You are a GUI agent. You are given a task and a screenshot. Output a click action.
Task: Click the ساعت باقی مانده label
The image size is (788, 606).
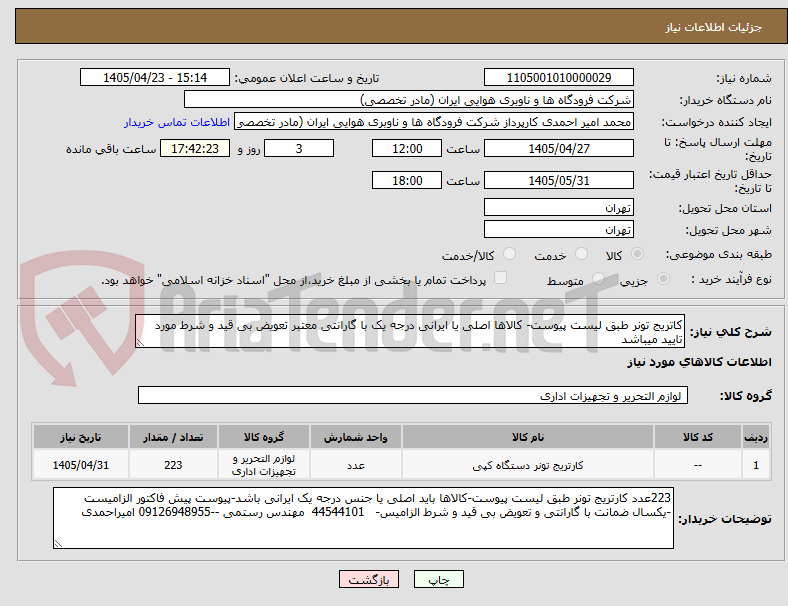click(x=111, y=149)
